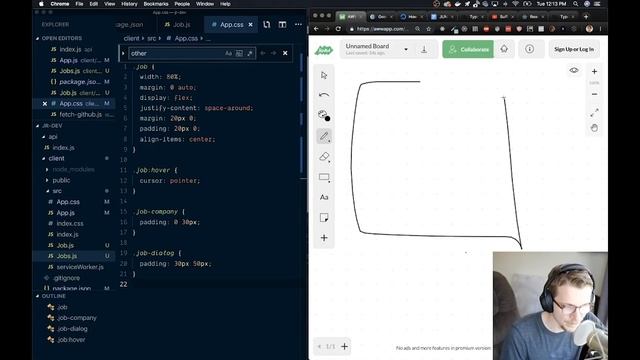Click the green Collaborate button
Image resolution: width=640 pixels, height=360 pixels.
[x=468, y=49]
